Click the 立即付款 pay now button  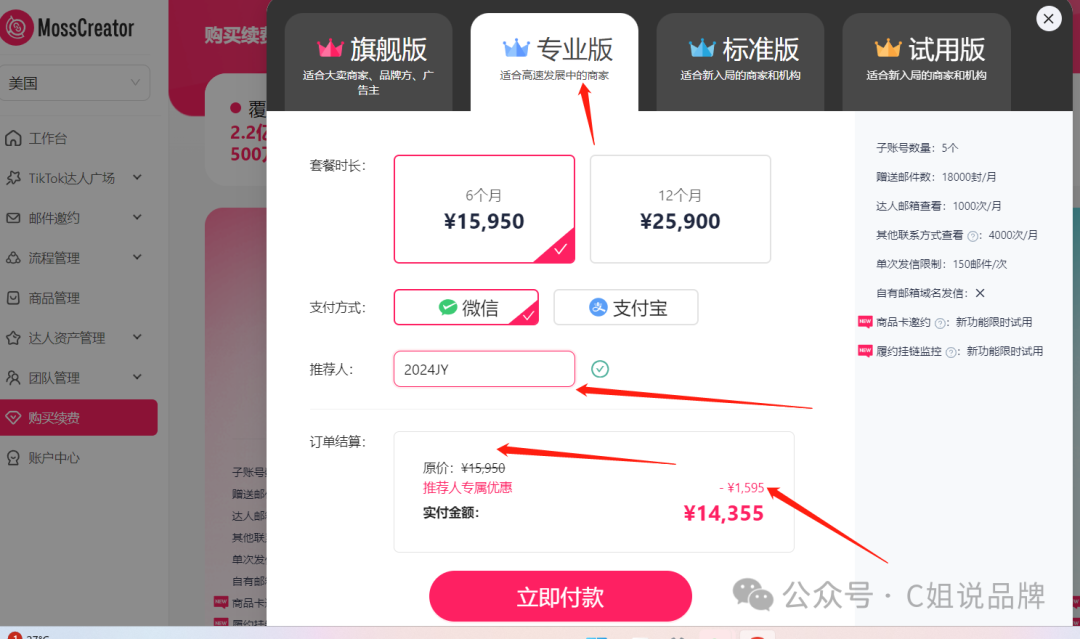pyautogui.click(x=560, y=596)
